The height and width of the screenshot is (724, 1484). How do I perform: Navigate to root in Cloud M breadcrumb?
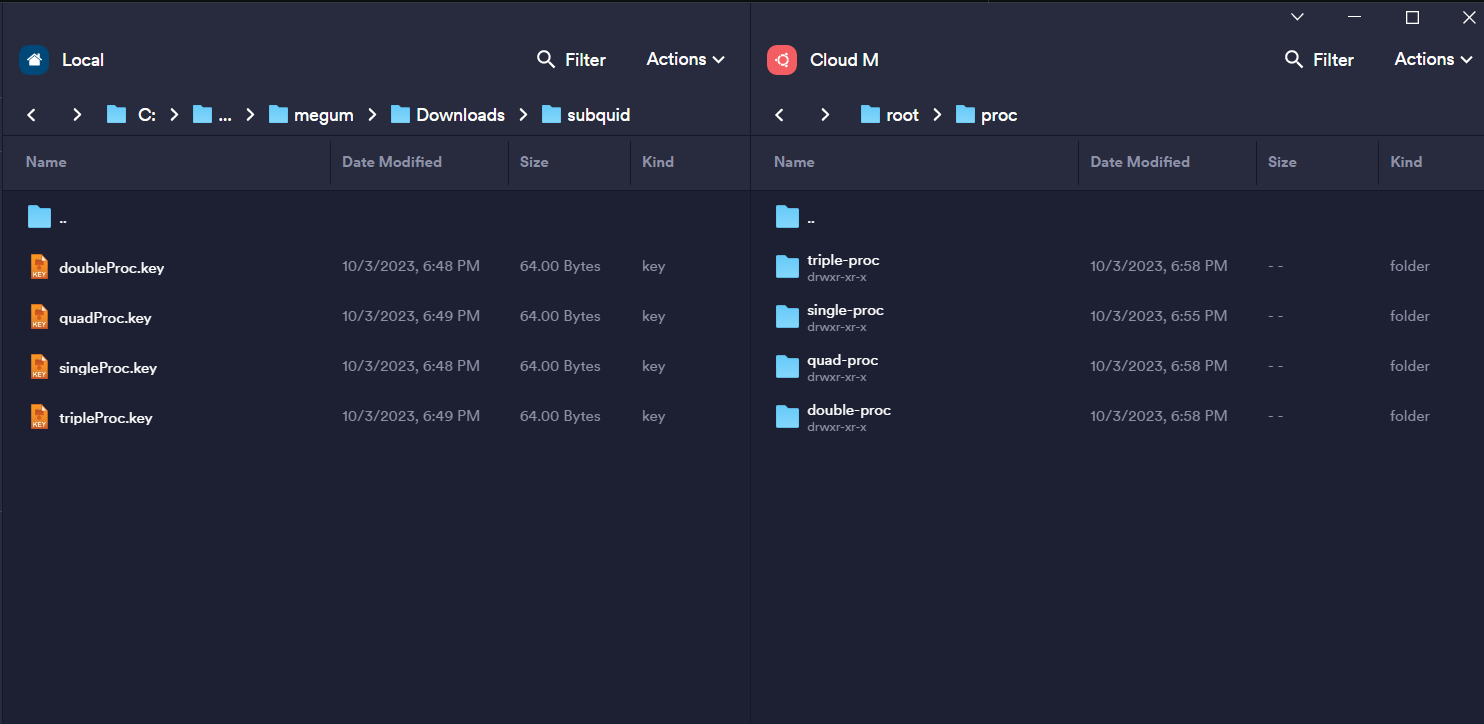[x=901, y=115]
